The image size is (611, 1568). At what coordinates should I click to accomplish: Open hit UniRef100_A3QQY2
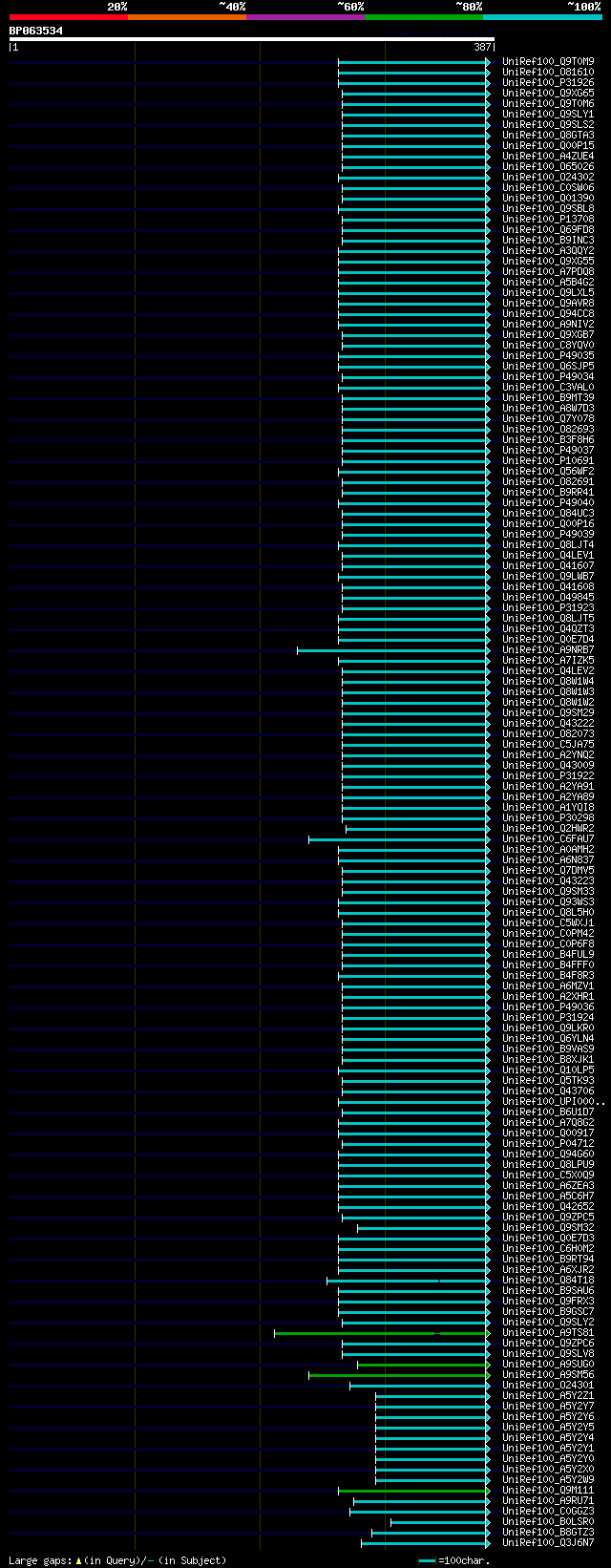[x=548, y=250]
